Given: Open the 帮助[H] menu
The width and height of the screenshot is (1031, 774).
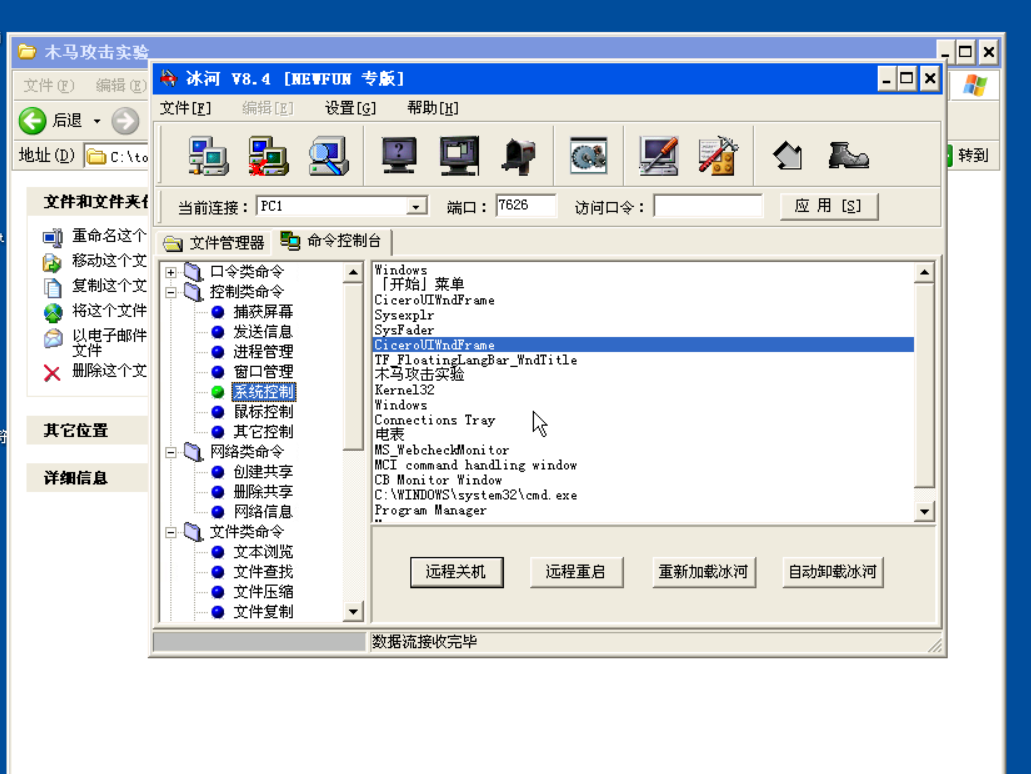Looking at the screenshot, I should click(x=433, y=108).
